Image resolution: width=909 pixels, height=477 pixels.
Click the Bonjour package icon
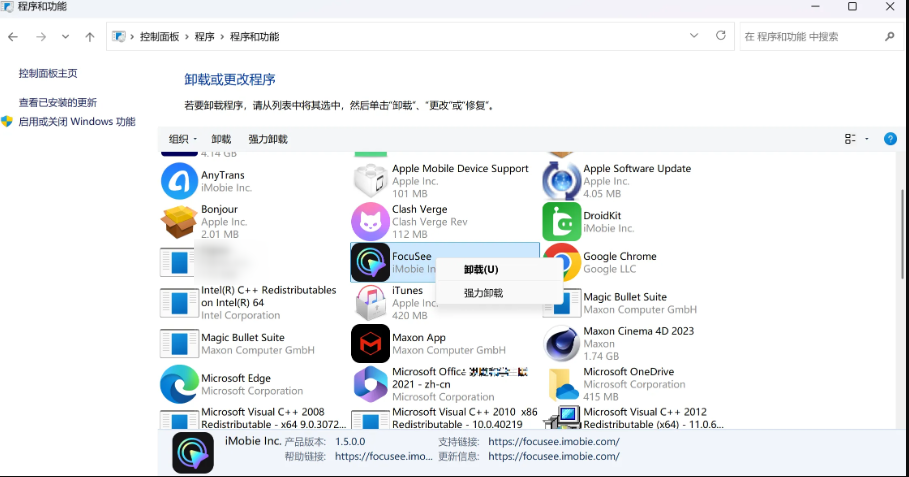[179, 221]
